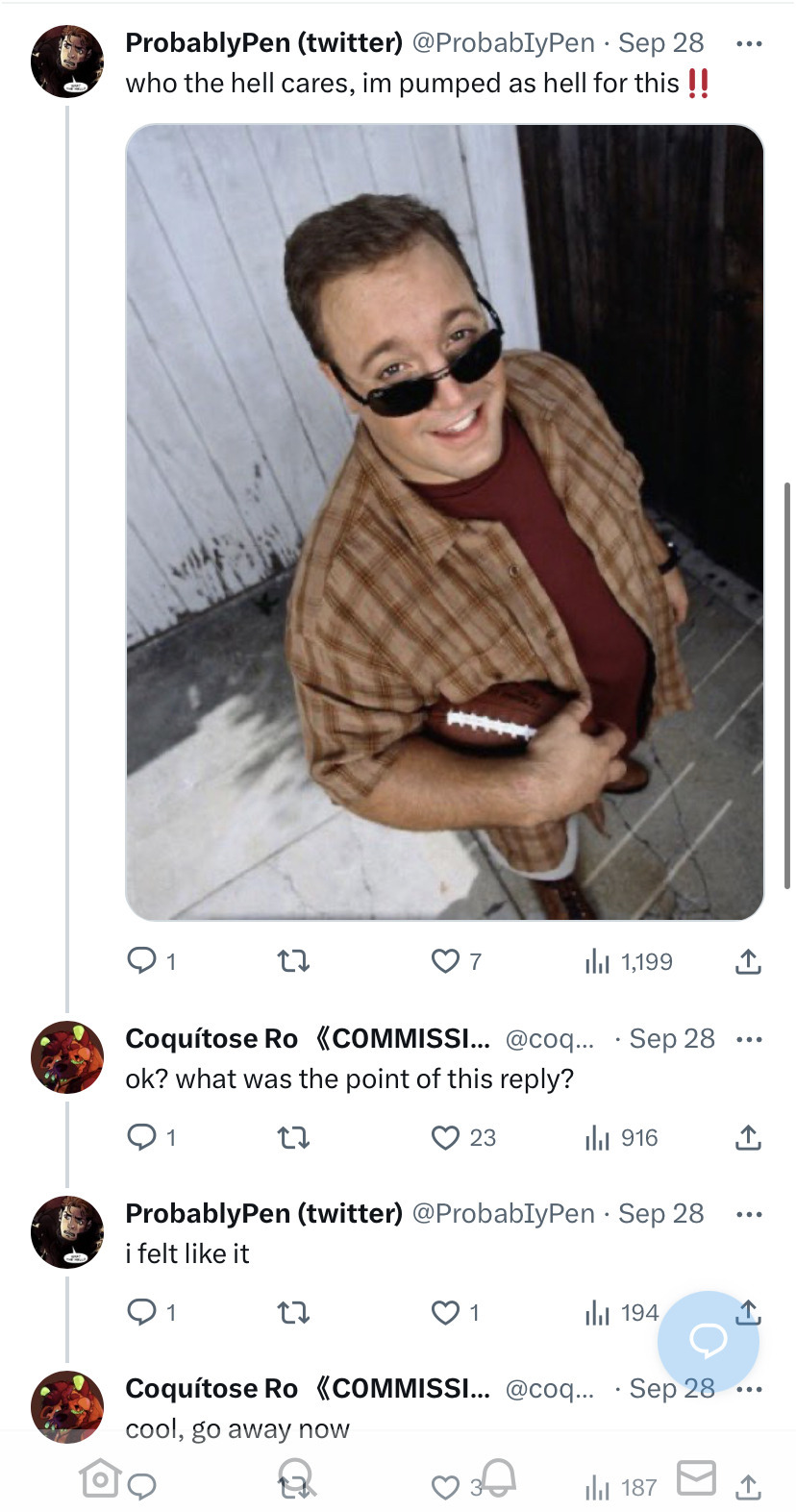Open the attached photo of man with football
Viewport: 796px width, 1512px height.
point(444,522)
